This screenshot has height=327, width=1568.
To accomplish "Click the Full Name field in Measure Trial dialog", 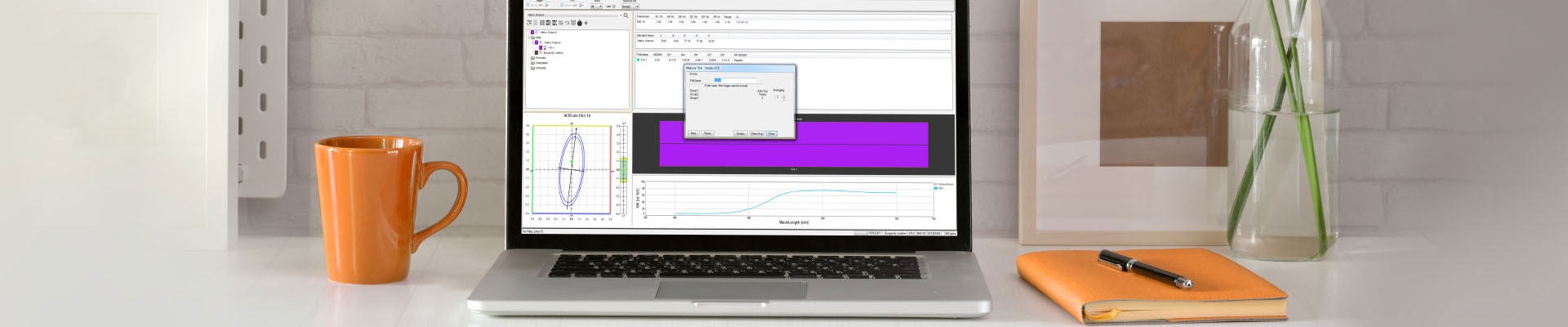I will coord(735,80).
